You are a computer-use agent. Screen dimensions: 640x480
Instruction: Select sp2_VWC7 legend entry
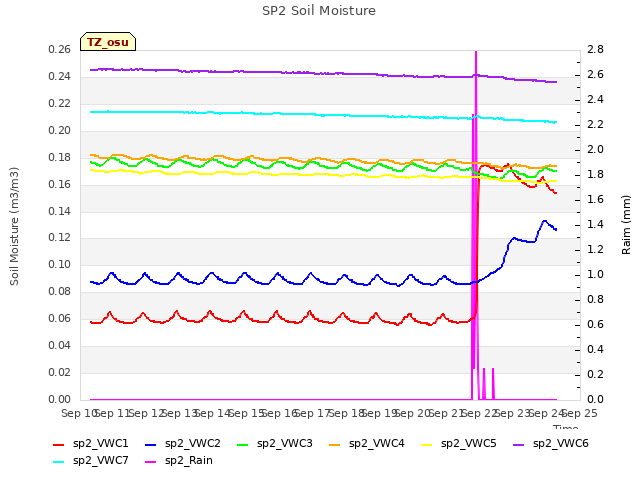click(x=91, y=460)
